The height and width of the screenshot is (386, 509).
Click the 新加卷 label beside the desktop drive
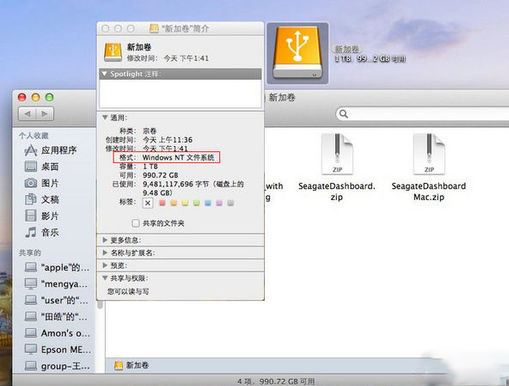tap(347, 50)
